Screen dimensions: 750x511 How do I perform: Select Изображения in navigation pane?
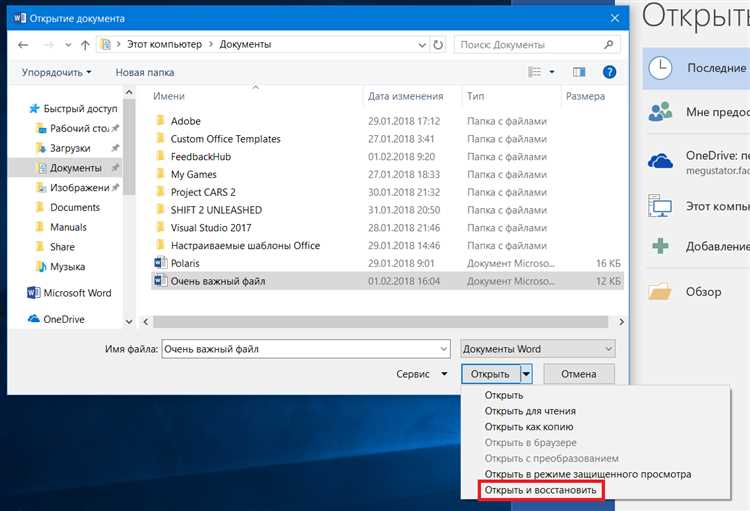77,188
